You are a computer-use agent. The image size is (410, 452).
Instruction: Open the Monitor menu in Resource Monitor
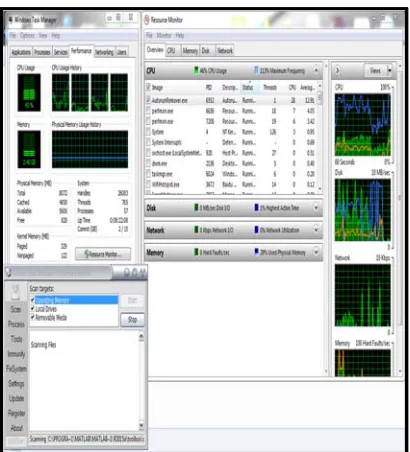point(164,35)
